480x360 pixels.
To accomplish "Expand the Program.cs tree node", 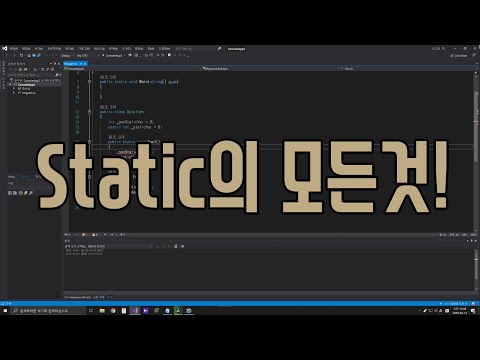I will pos(14,93).
